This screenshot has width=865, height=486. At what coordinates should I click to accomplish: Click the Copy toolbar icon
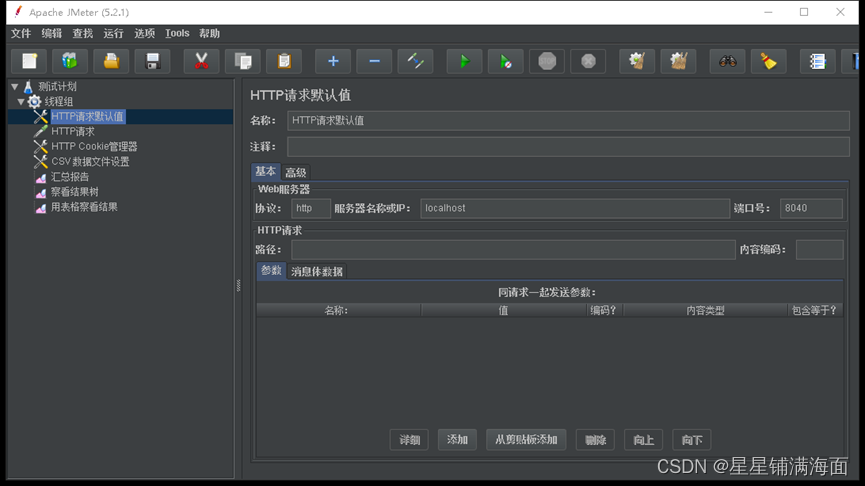[243, 61]
